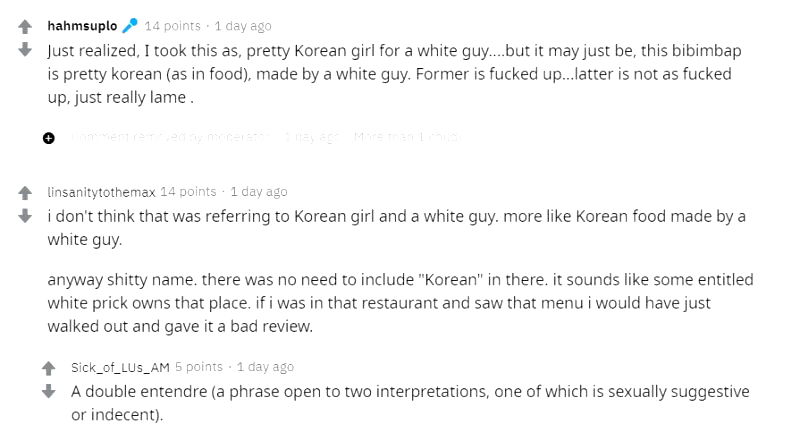
Task: Upvote Sick_of_LUs_AM's comment
Action: [49, 369]
